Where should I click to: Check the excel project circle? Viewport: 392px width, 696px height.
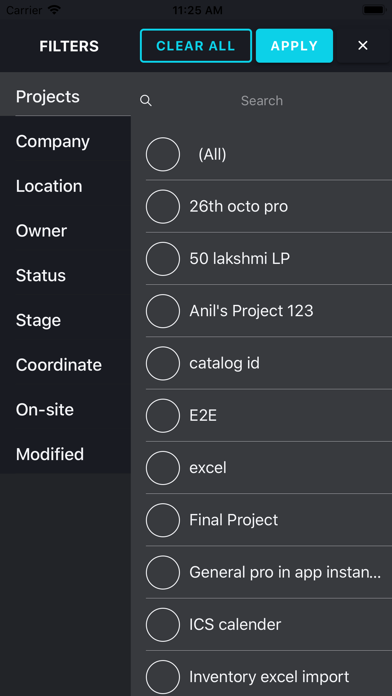163,468
